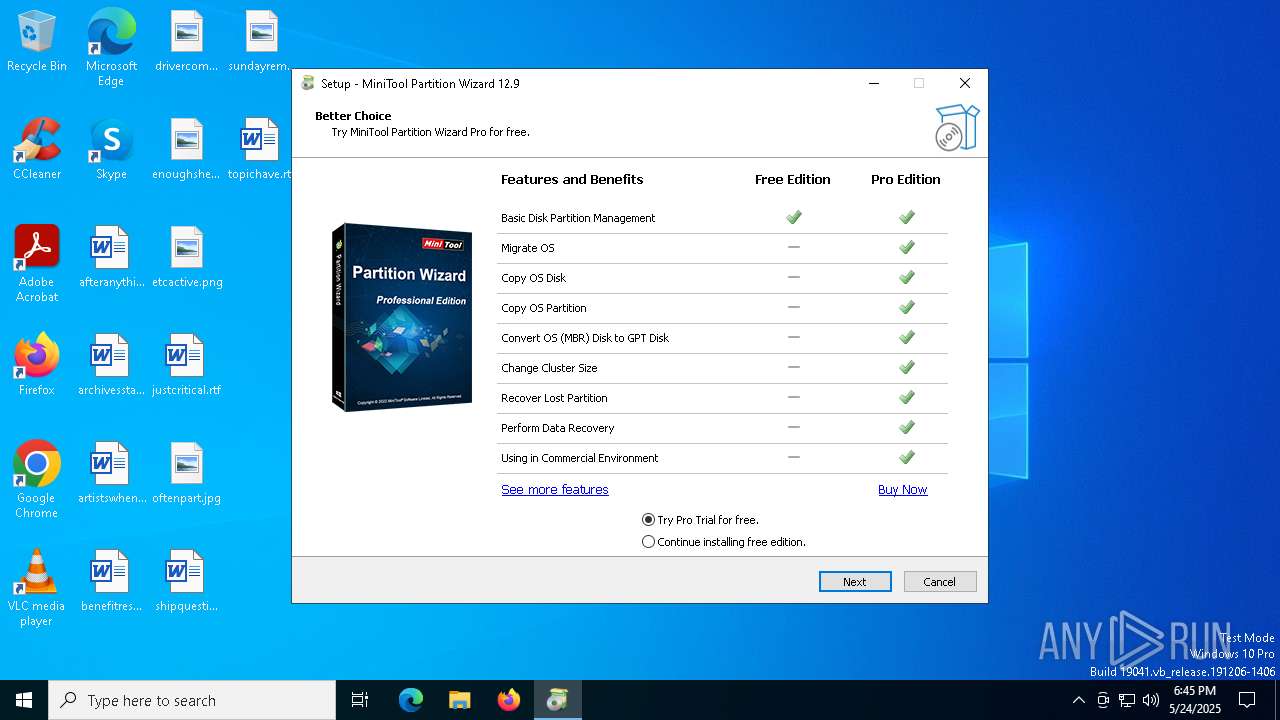
Task: Select the topichave.rtf document icon
Action: [x=260, y=150]
